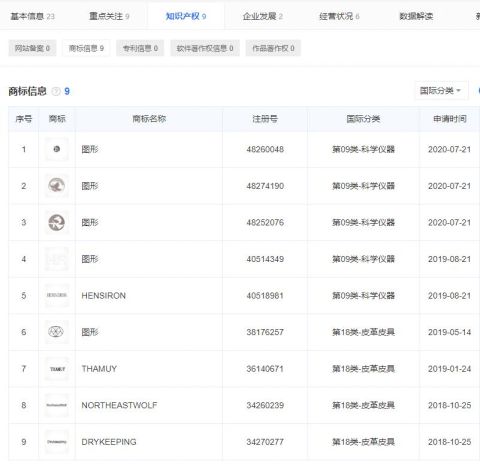The height and width of the screenshot is (467, 480).
Task: Click the 2019-05-14 application date
Action: tap(449, 332)
